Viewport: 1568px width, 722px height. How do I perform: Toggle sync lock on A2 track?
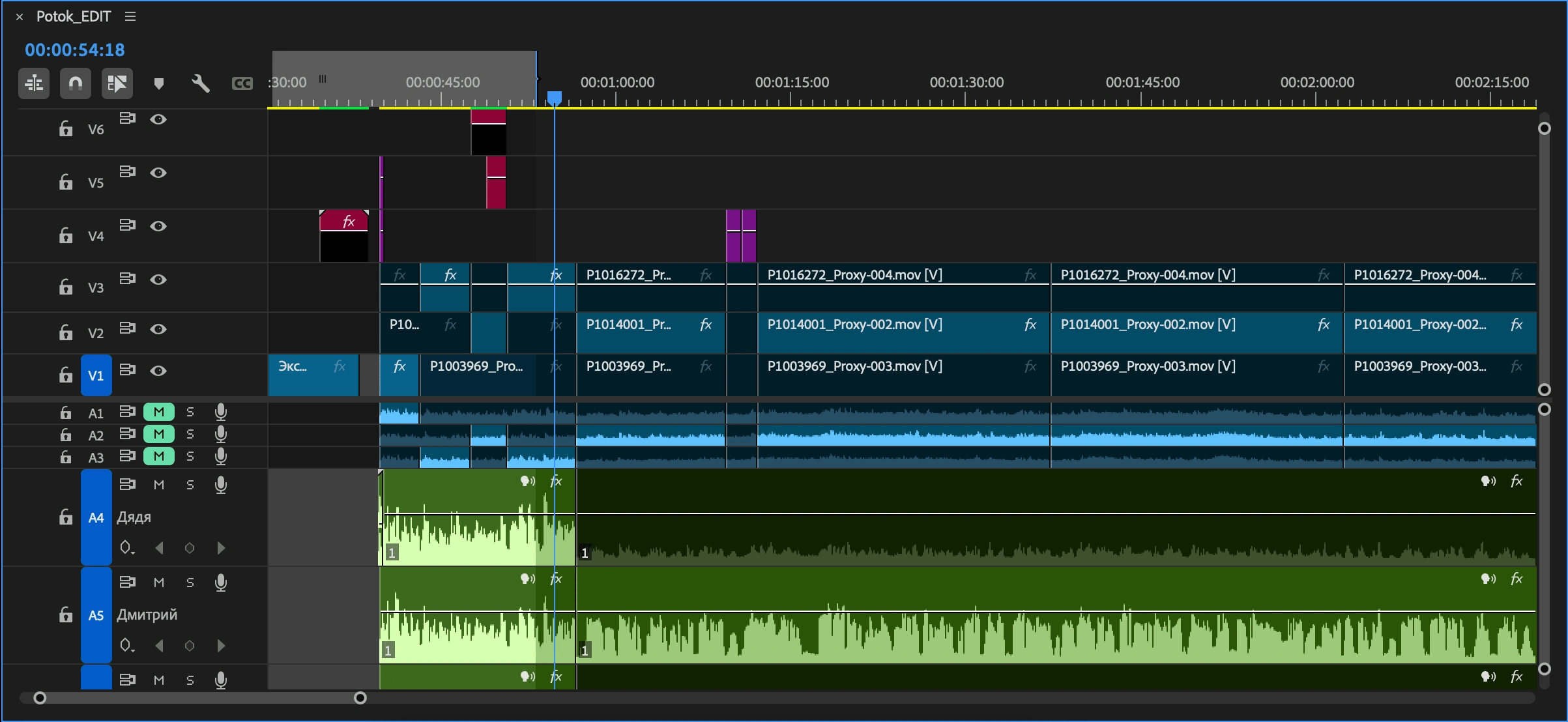128,433
